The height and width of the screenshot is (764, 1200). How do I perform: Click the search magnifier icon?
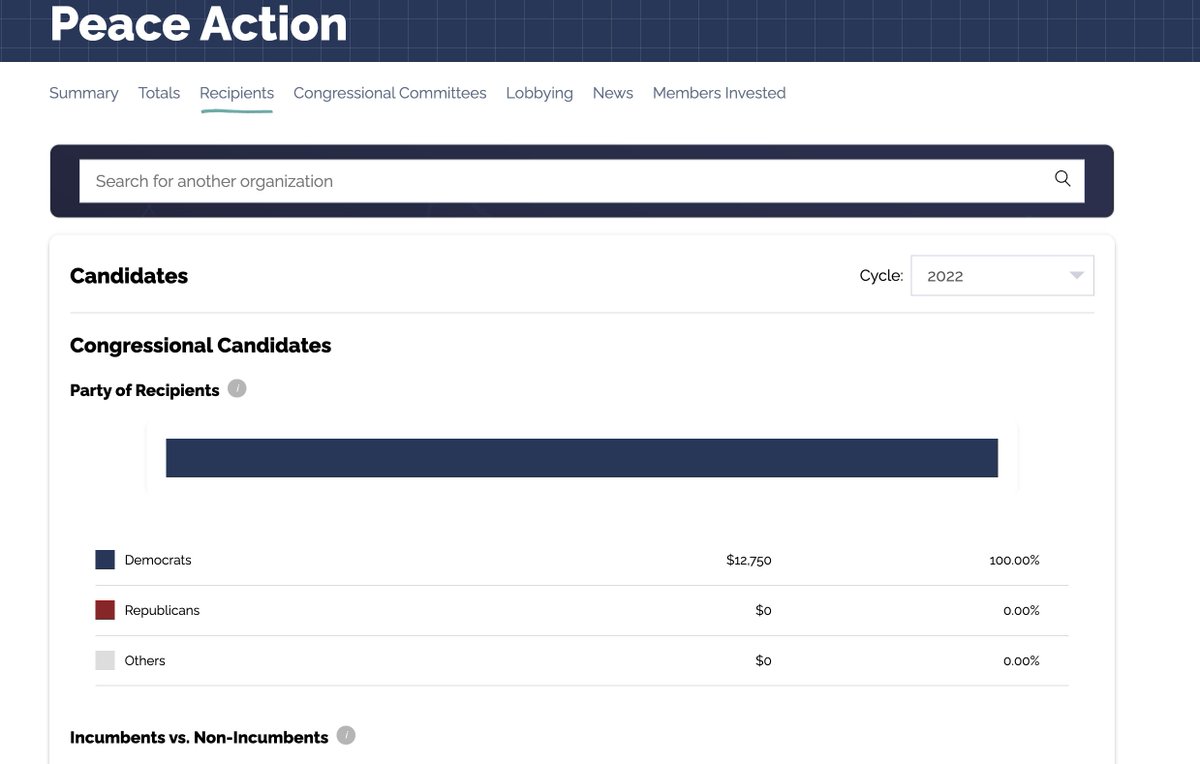1062,179
